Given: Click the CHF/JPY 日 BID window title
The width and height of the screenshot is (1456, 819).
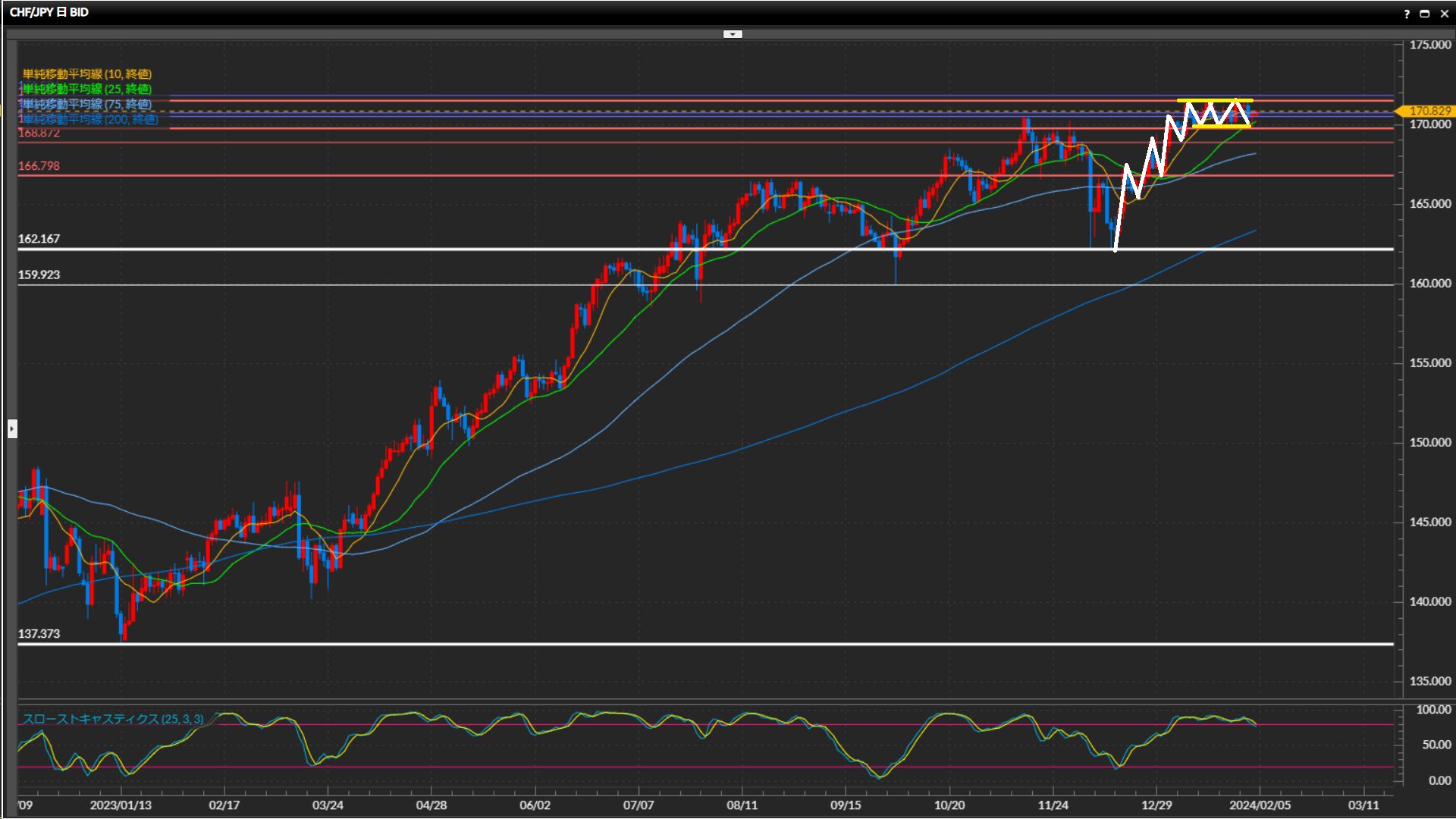Looking at the screenshot, I should click(x=49, y=12).
